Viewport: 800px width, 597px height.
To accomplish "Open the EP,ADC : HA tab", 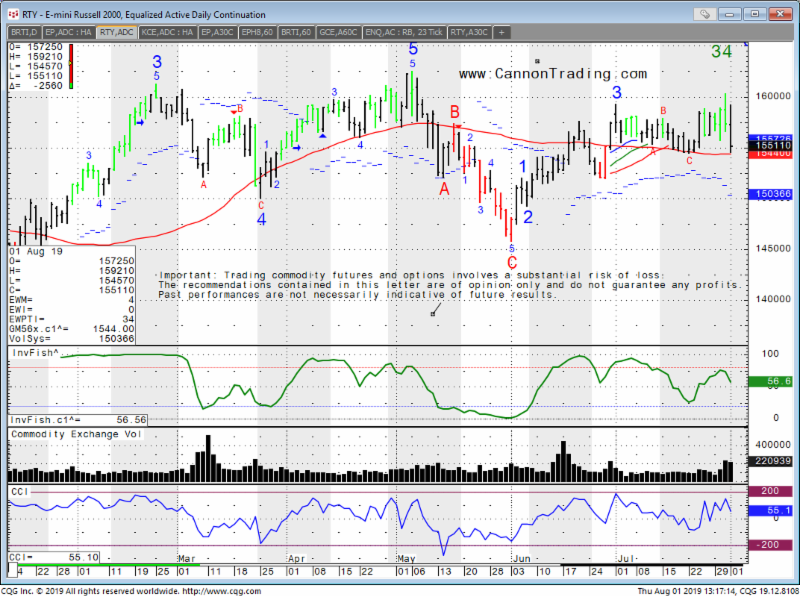I will tap(68, 32).
